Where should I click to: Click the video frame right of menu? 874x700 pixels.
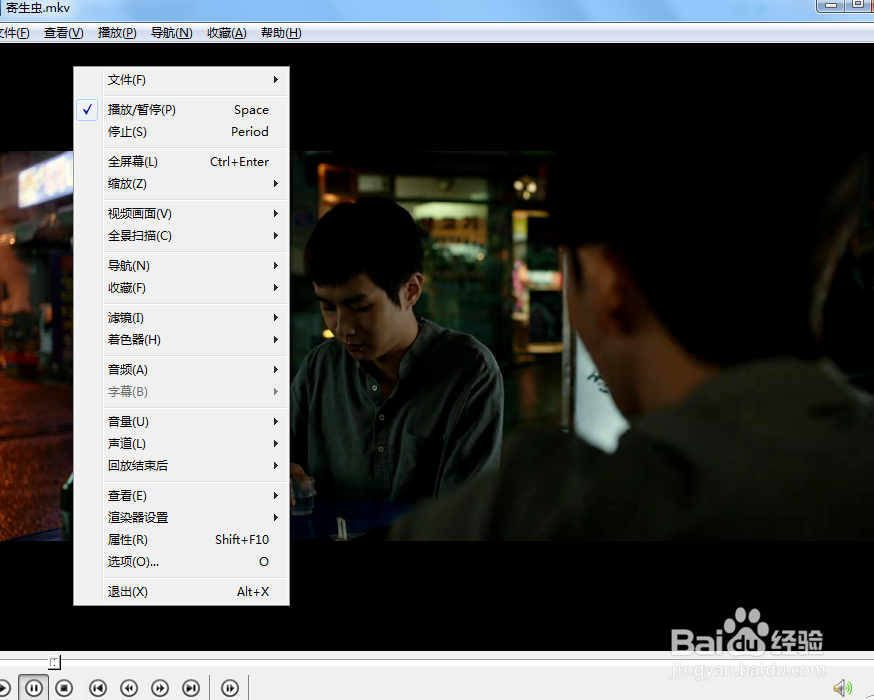[x=580, y=346]
